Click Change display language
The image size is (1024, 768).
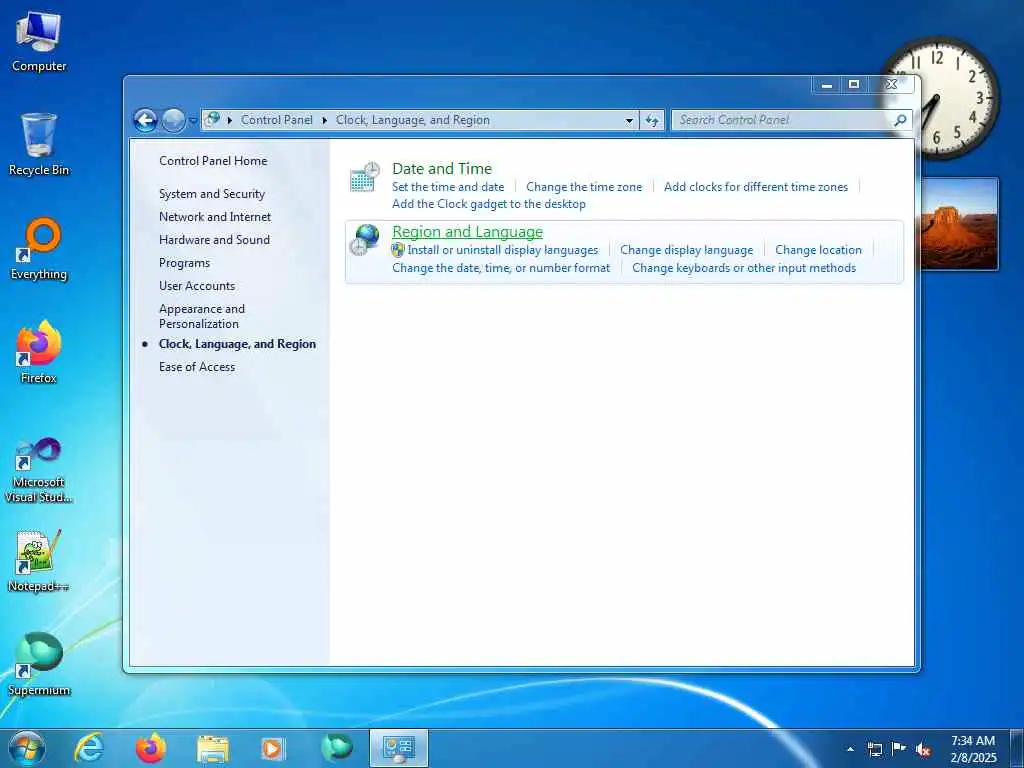click(x=686, y=250)
